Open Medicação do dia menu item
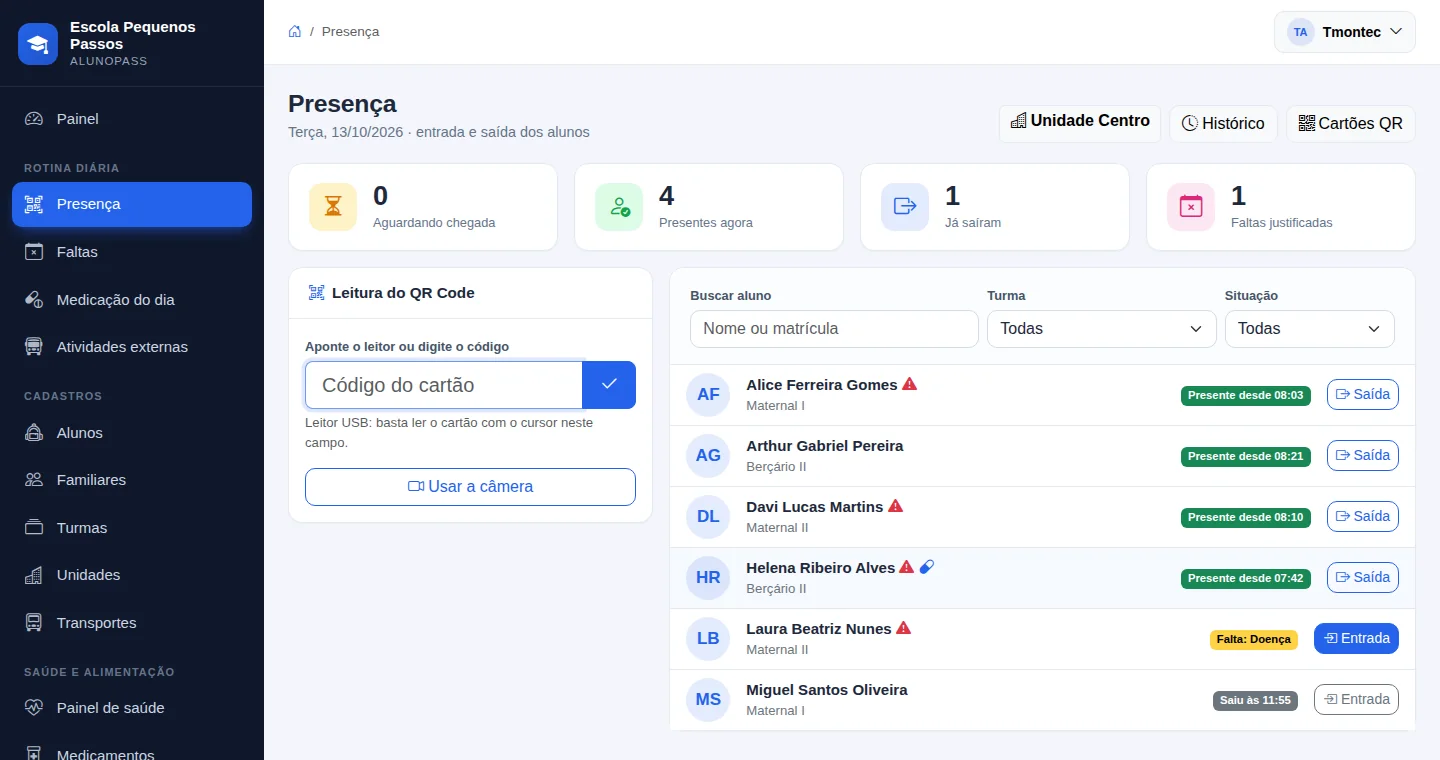Viewport: 1440px width, 760px height. click(x=132, y=300)
